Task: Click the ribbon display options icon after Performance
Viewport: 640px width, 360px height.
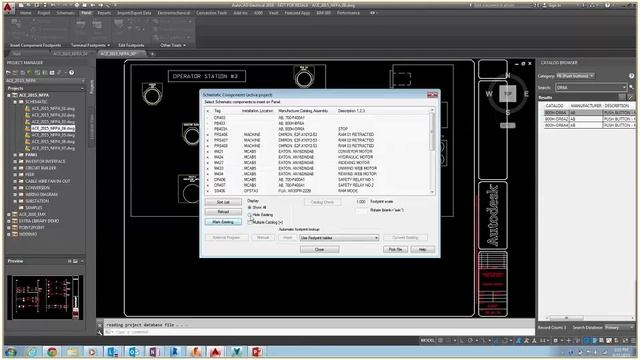Action: tap(372, 13)
